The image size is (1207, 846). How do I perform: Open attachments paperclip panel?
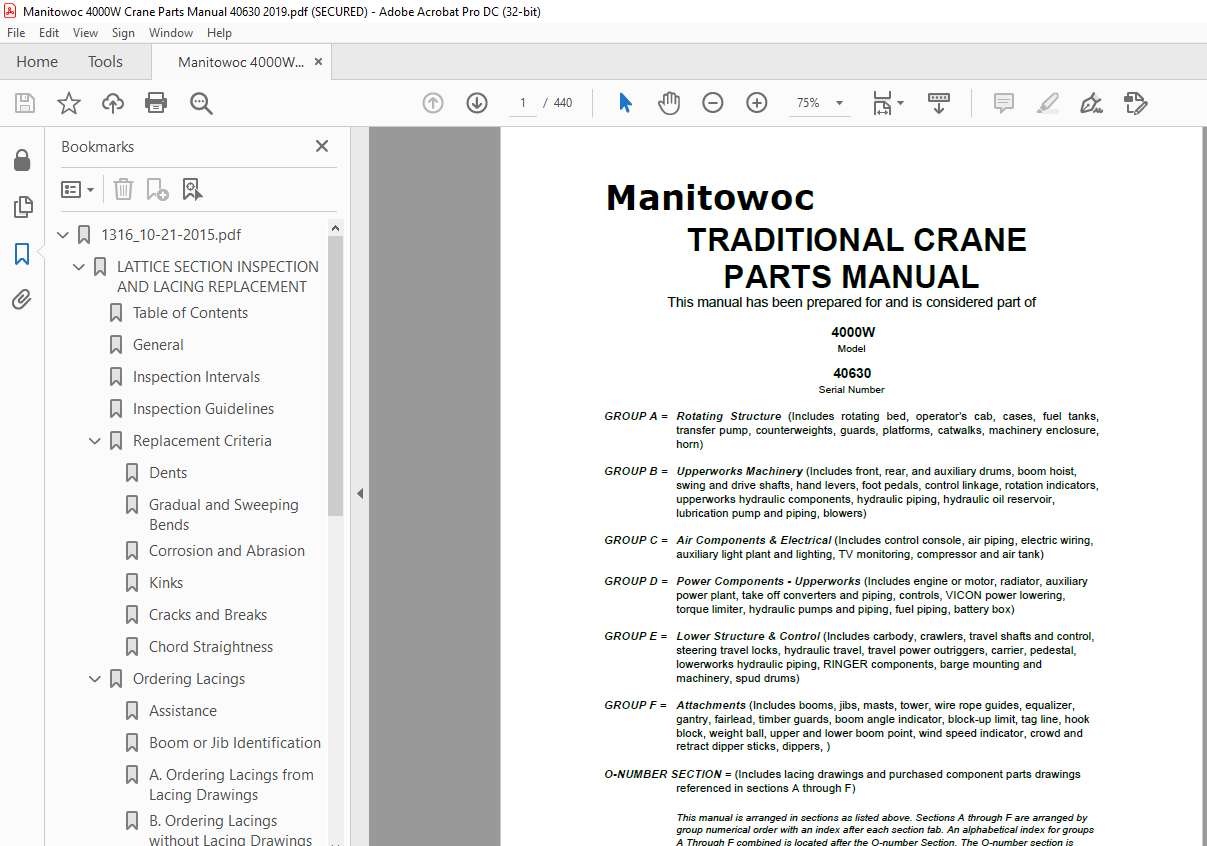(x=22, y=300)
